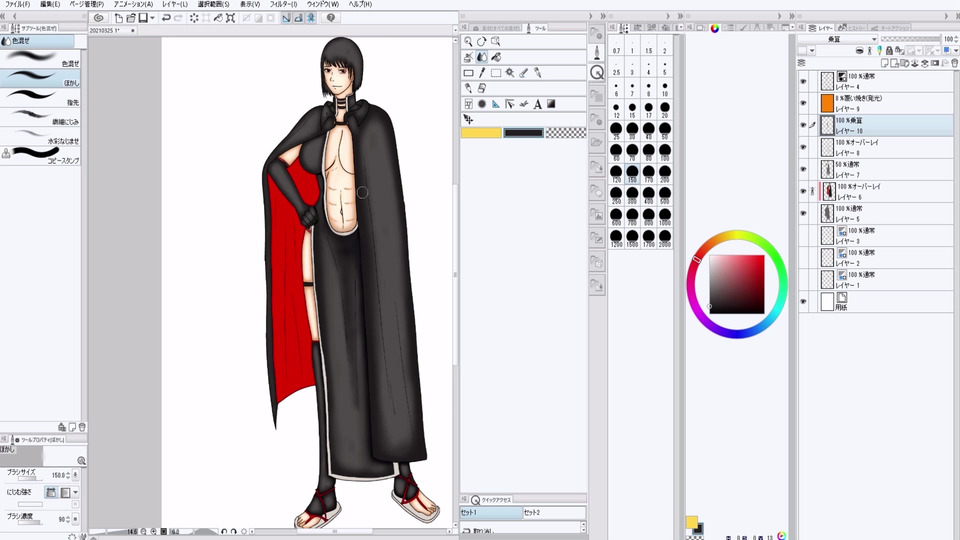Screen dimensions: 960x540
Task: Choose brush size 20 preset
Action: coord(664,111)
